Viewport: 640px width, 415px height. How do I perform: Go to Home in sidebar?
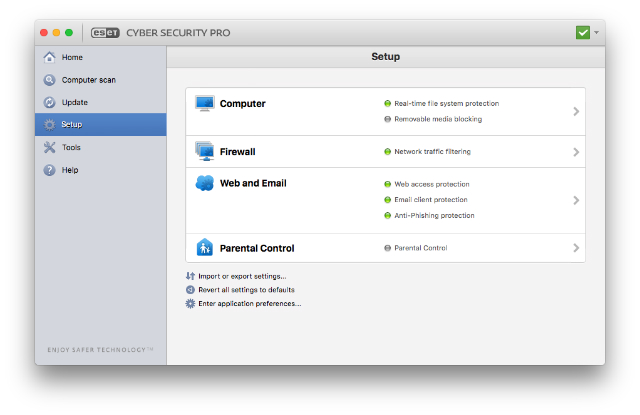[100, 57]
